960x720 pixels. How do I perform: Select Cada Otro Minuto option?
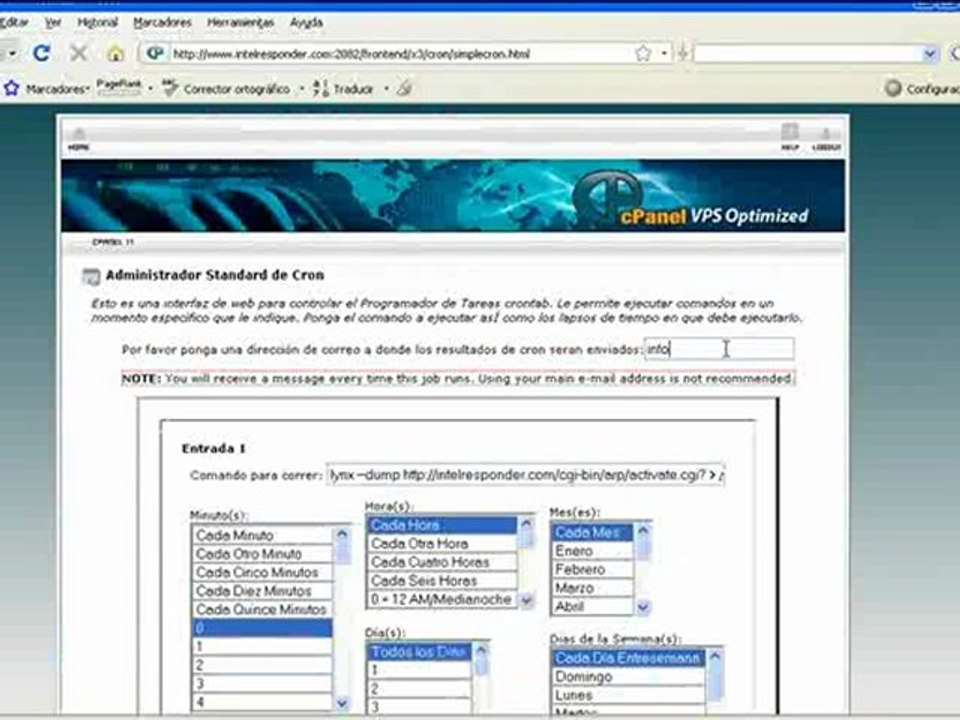[262, 554]
